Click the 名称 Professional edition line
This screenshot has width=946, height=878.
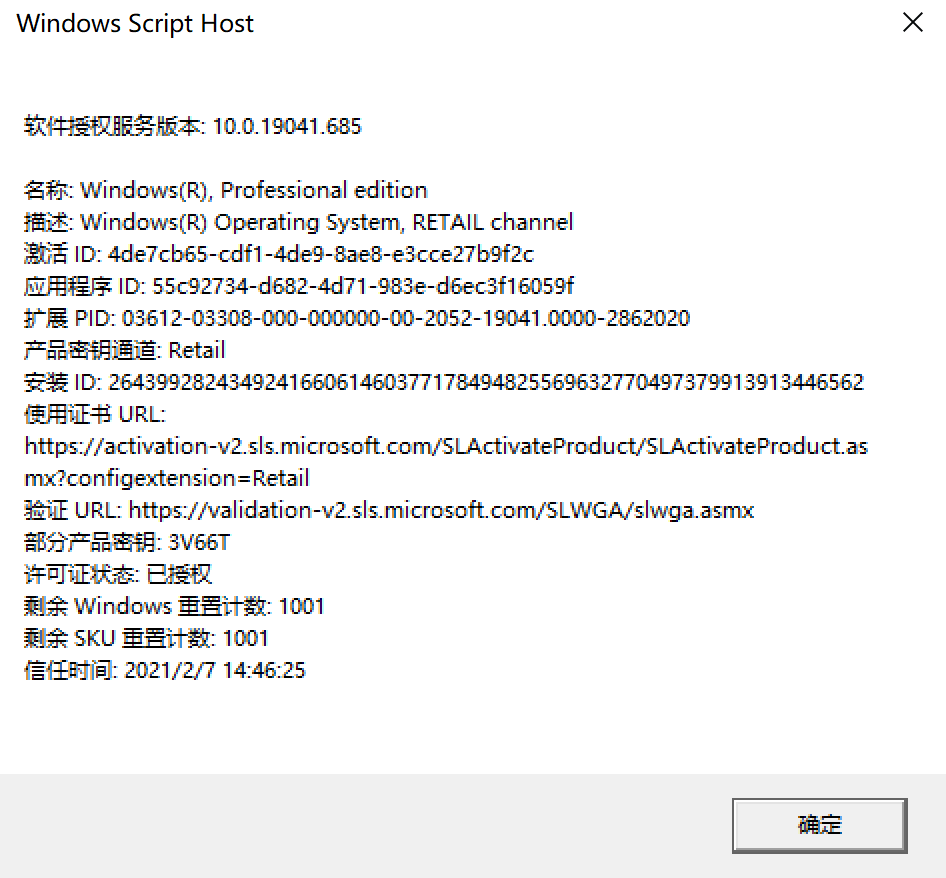pos(226,190)
